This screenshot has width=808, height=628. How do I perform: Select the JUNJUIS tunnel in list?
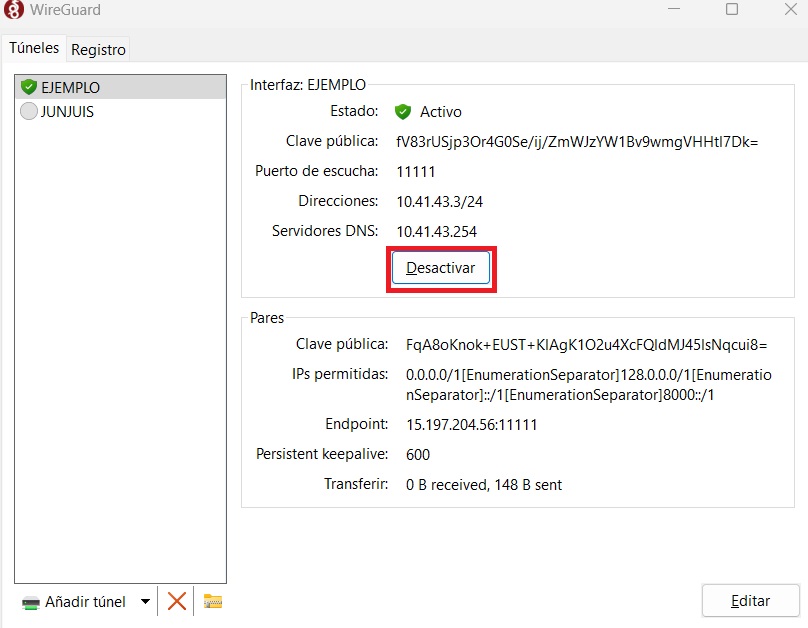(x=67, y=112)
